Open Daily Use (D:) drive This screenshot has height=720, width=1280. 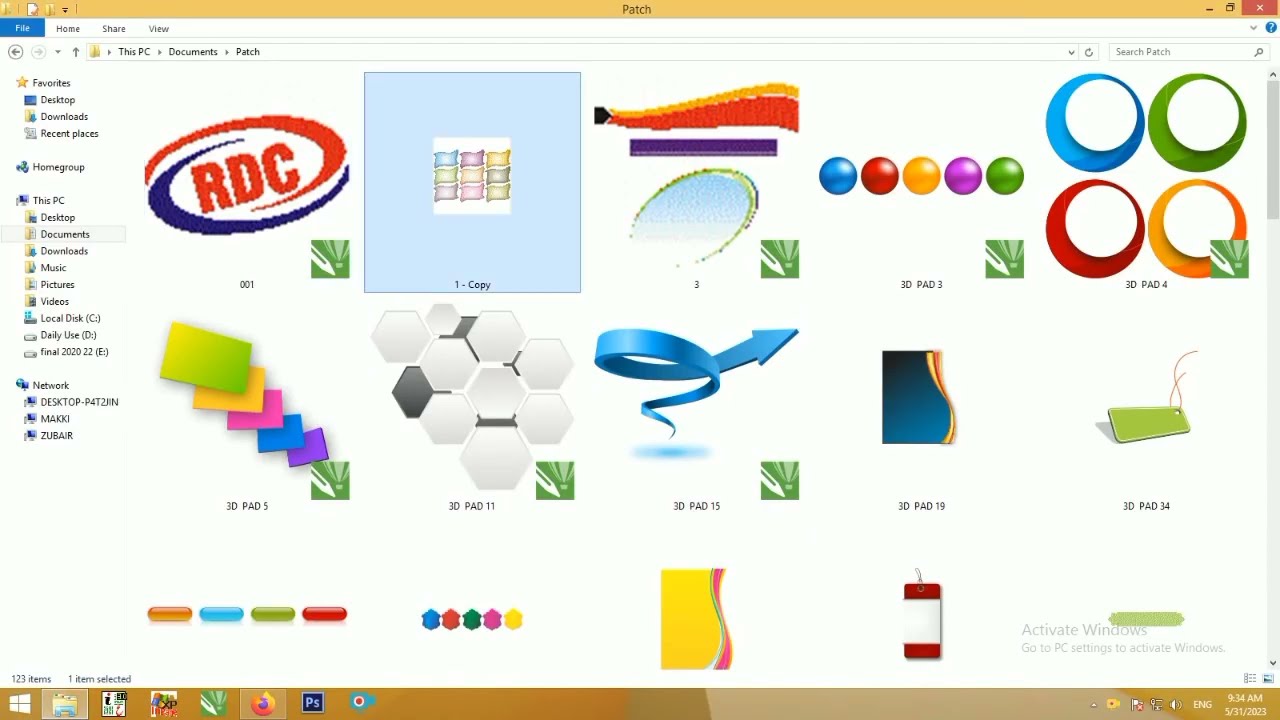[68, 335]
